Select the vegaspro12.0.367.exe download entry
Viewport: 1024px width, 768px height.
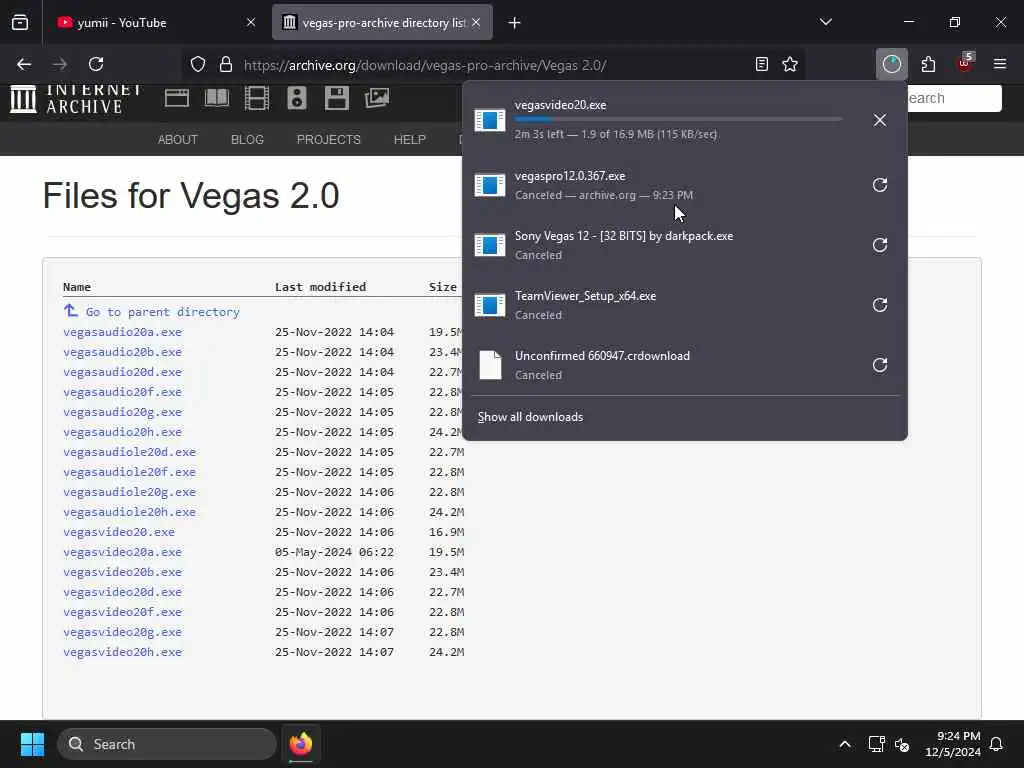[x=663, y=185]
